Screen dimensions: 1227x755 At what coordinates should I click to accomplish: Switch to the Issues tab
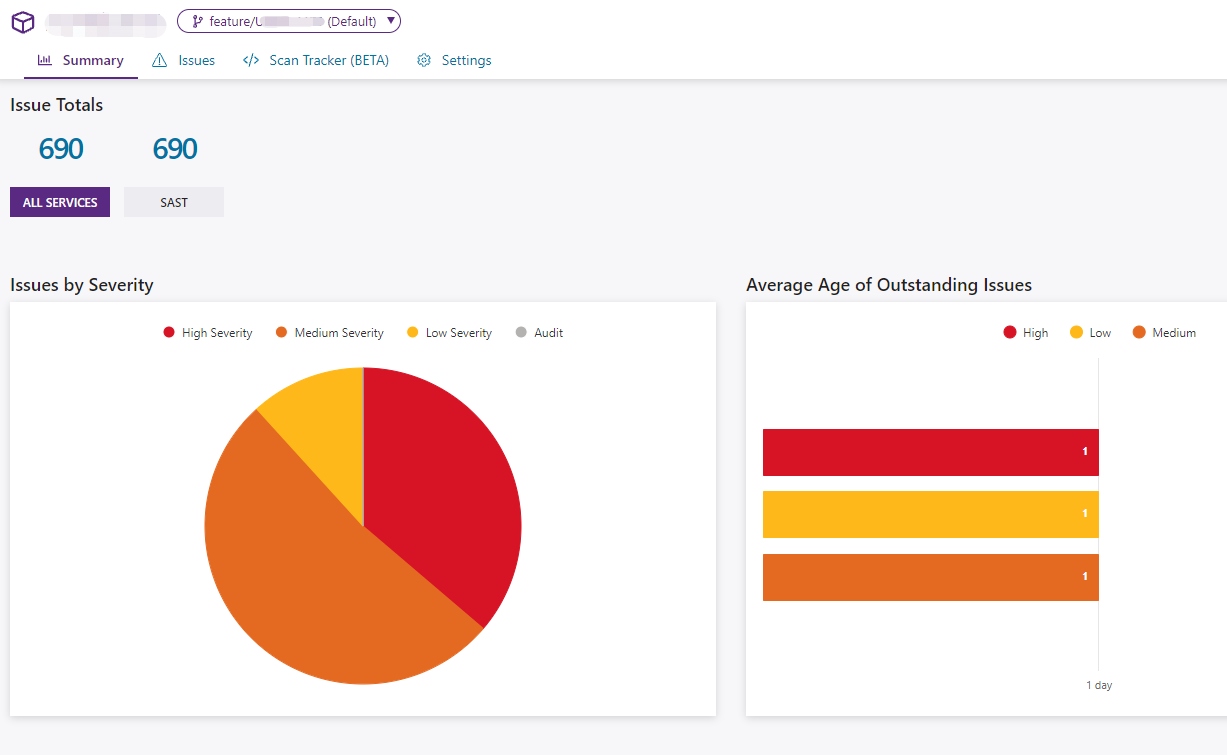tap(196, 60)
